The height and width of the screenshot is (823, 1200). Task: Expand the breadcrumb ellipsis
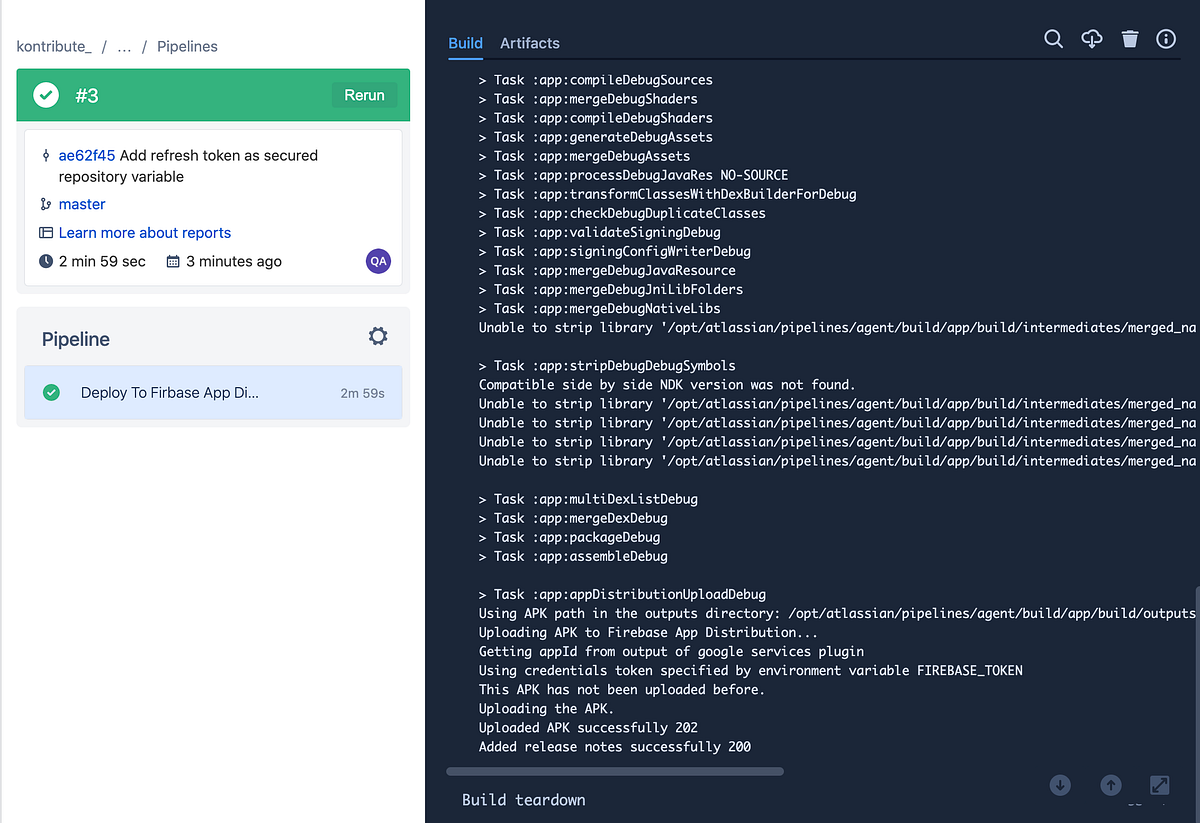click(123, 46)
